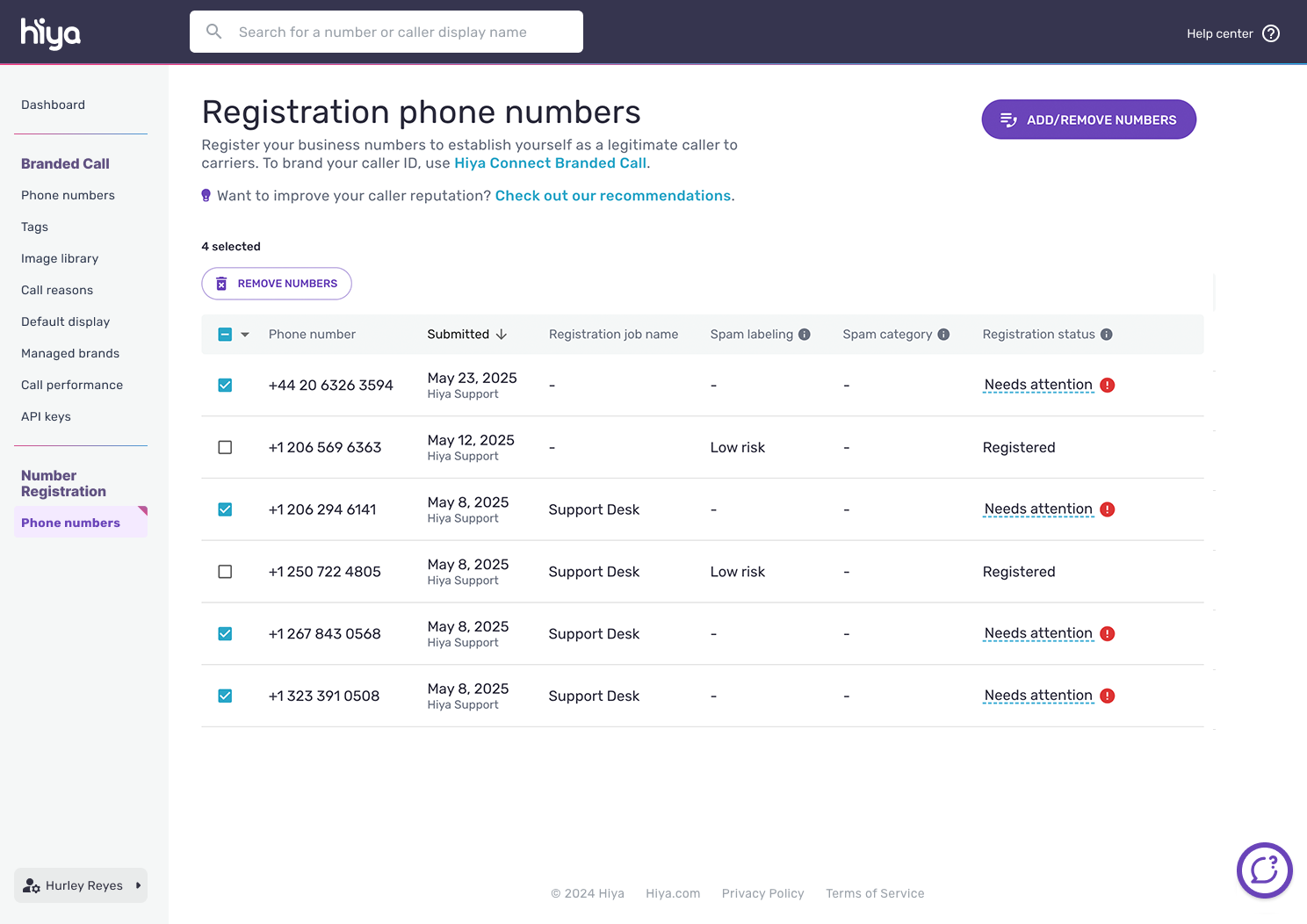Click the Registration status info icon
Image resolution: width=1307 pixels, height=924 pixels.
click(x=1107, y=334)
